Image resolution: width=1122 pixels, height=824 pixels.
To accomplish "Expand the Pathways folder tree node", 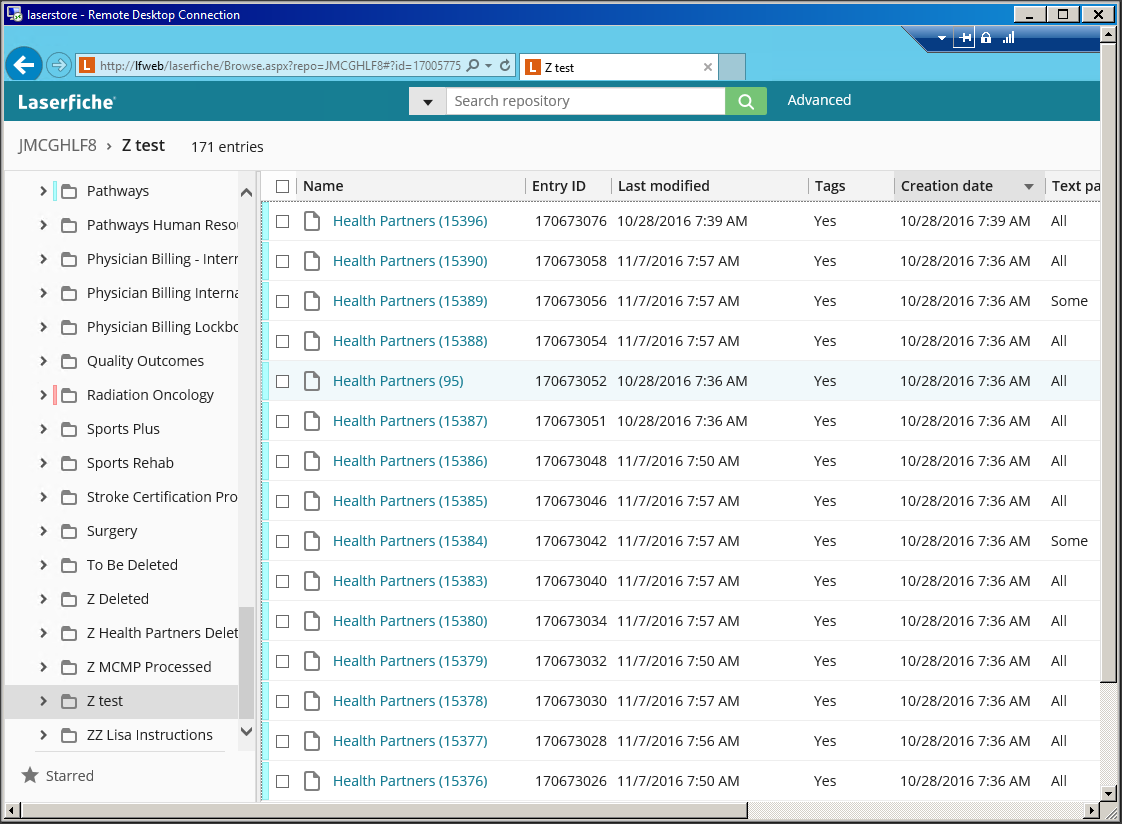I will (x=43, y=191).
